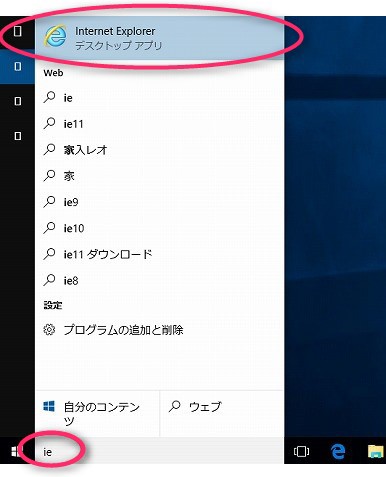This screenshot has height=477, width=386.
Task: Open "プログラムの追加と削除" settings result
Action: click(159, 330)
